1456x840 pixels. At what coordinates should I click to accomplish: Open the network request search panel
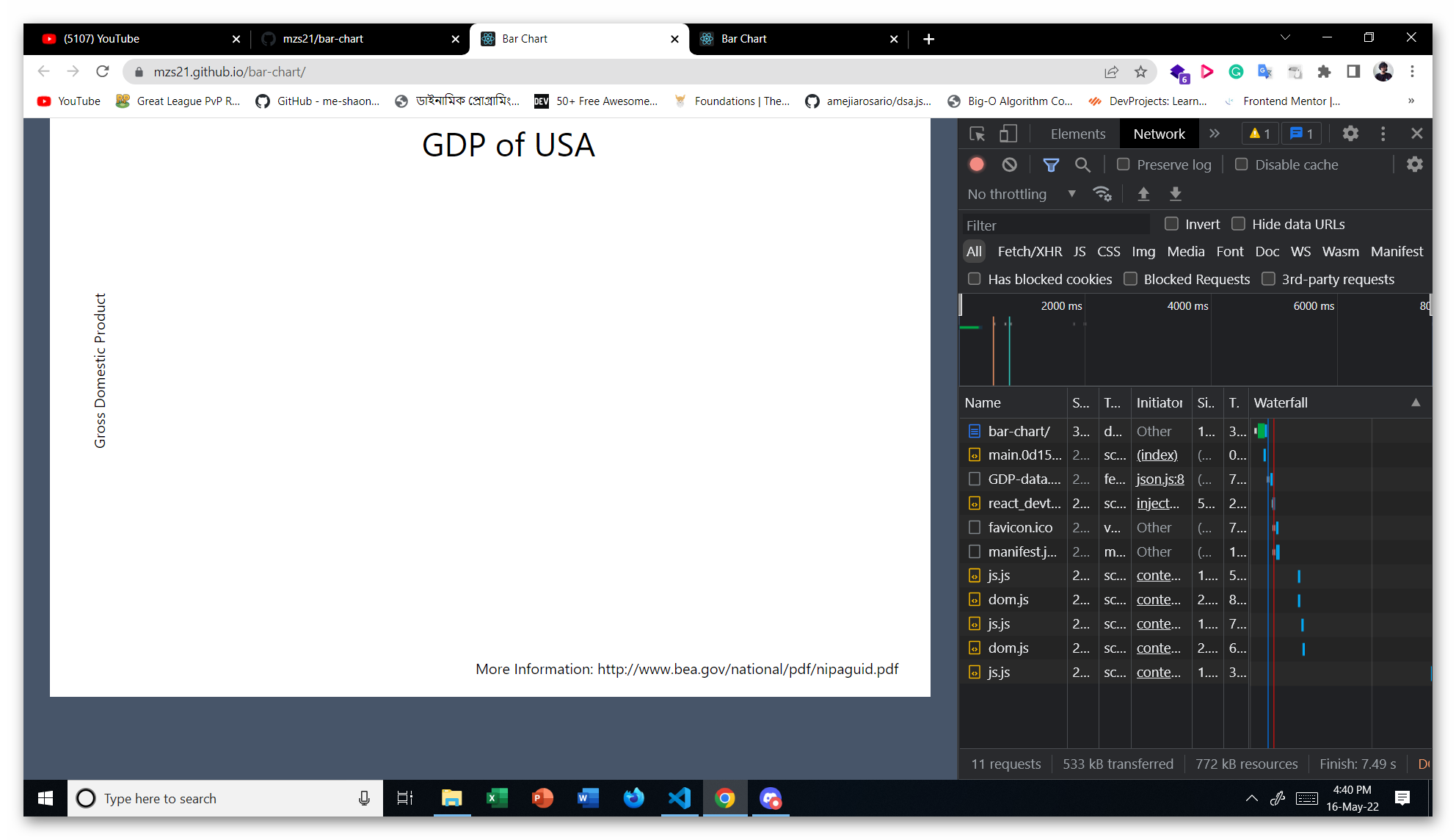coord(1082,164)
